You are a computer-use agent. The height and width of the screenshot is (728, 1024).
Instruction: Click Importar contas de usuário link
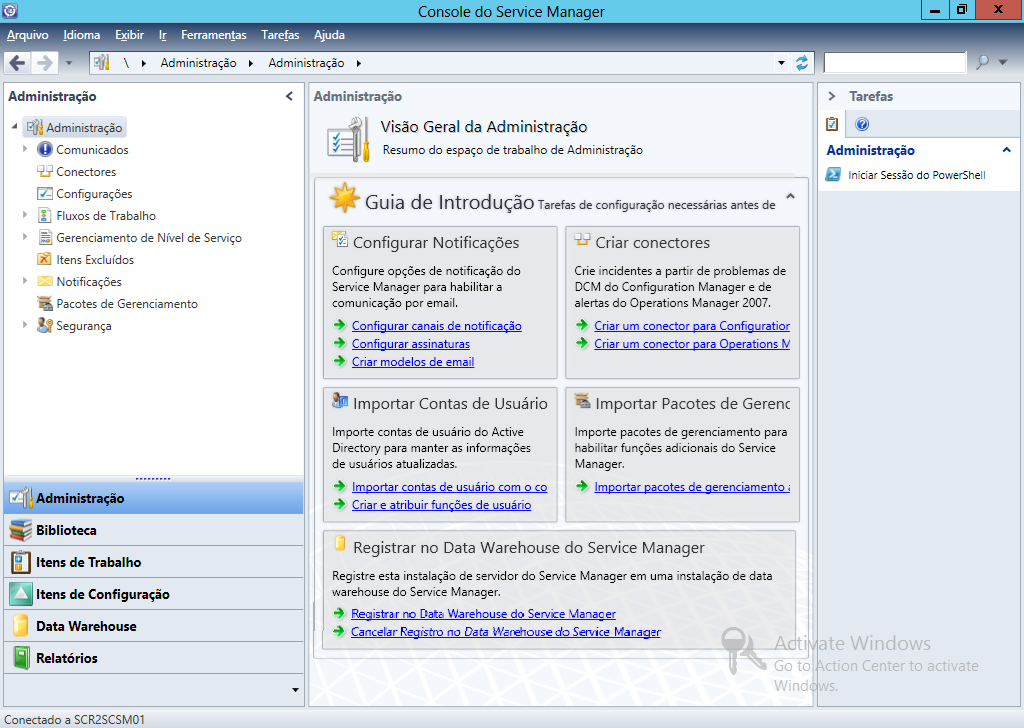coord(449,487)
